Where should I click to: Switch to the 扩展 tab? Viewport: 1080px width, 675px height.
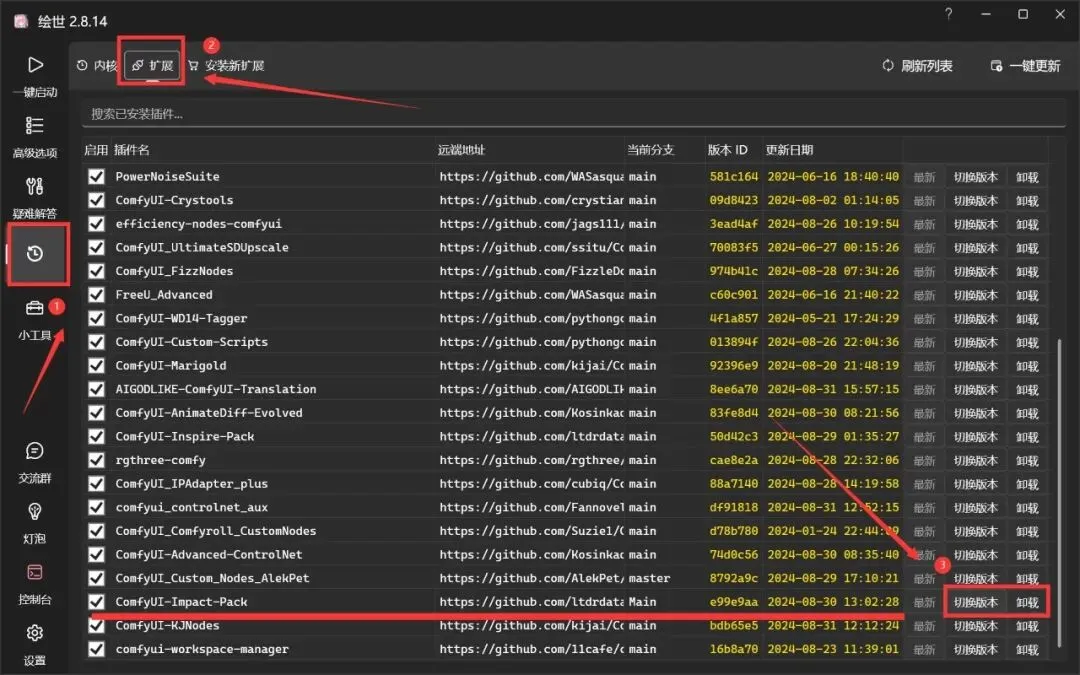[x=152, y=65]
